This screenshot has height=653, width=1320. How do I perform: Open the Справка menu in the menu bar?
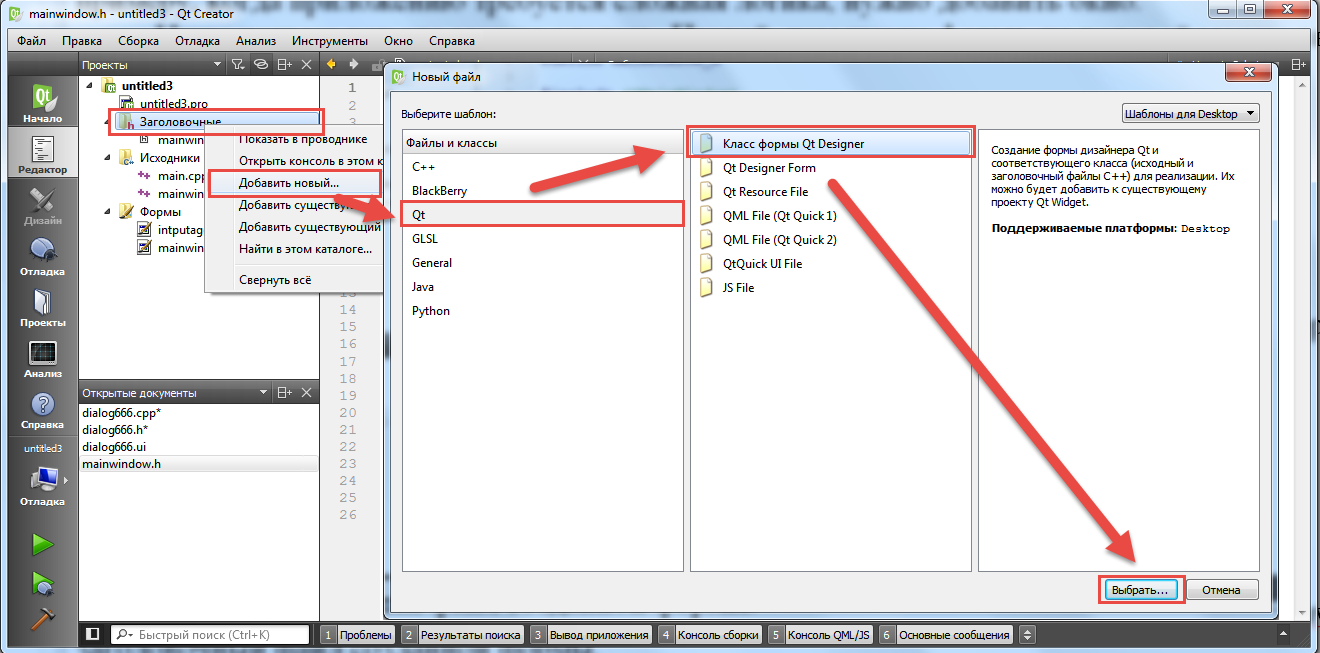[452, 41]
